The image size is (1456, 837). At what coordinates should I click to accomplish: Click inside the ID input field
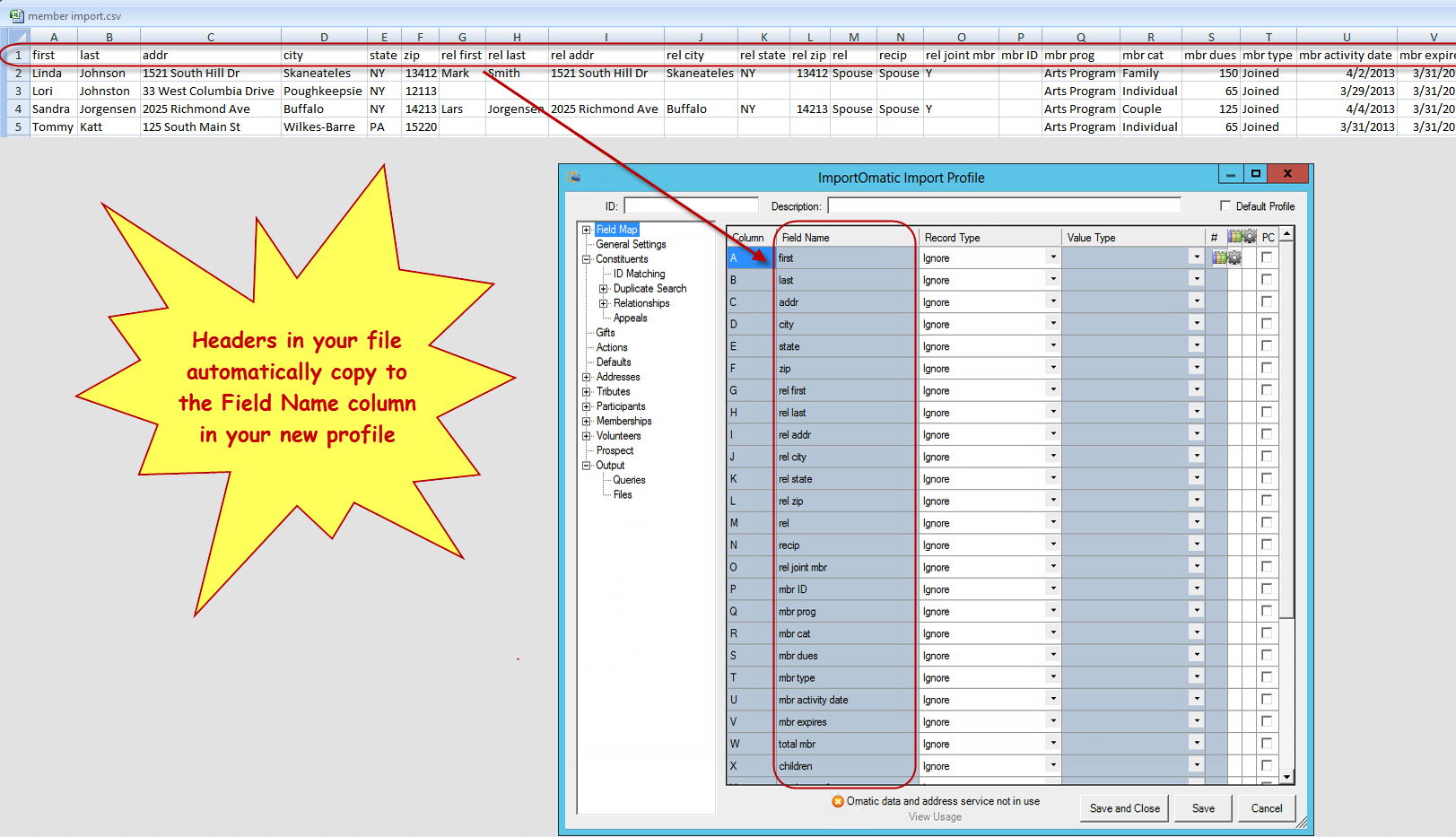click(690, 205)
